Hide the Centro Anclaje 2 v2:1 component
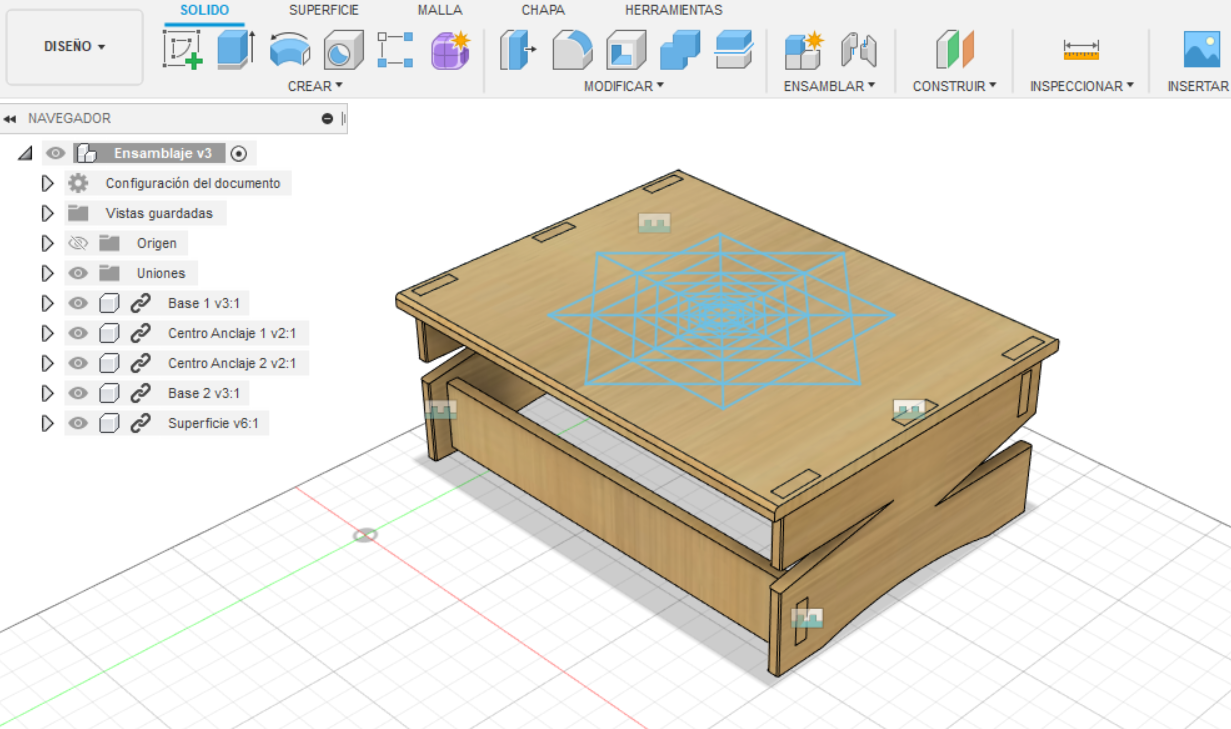The image size is (1231, 729). point(78,363)
